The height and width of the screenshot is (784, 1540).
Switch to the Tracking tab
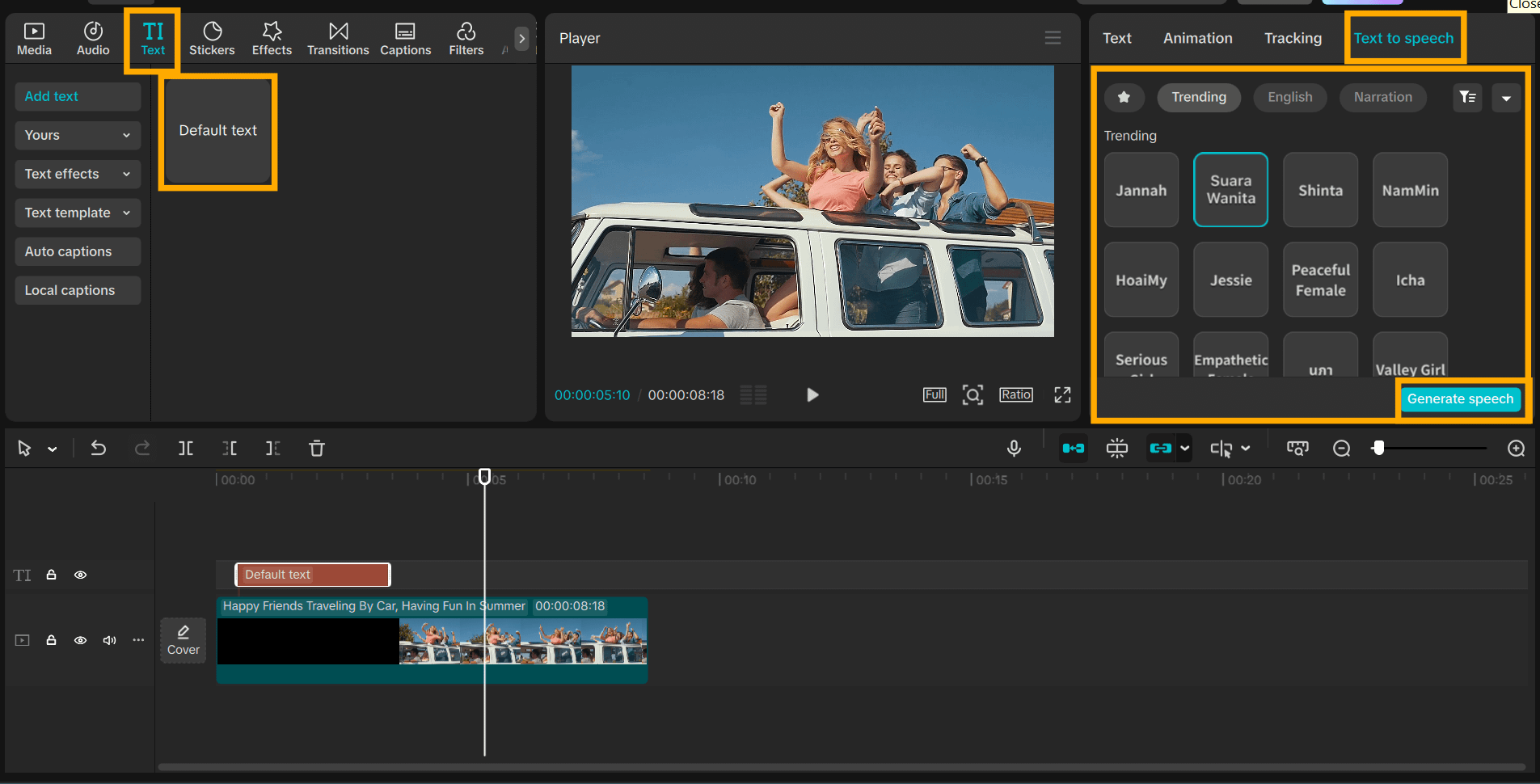pos(1293,38)
